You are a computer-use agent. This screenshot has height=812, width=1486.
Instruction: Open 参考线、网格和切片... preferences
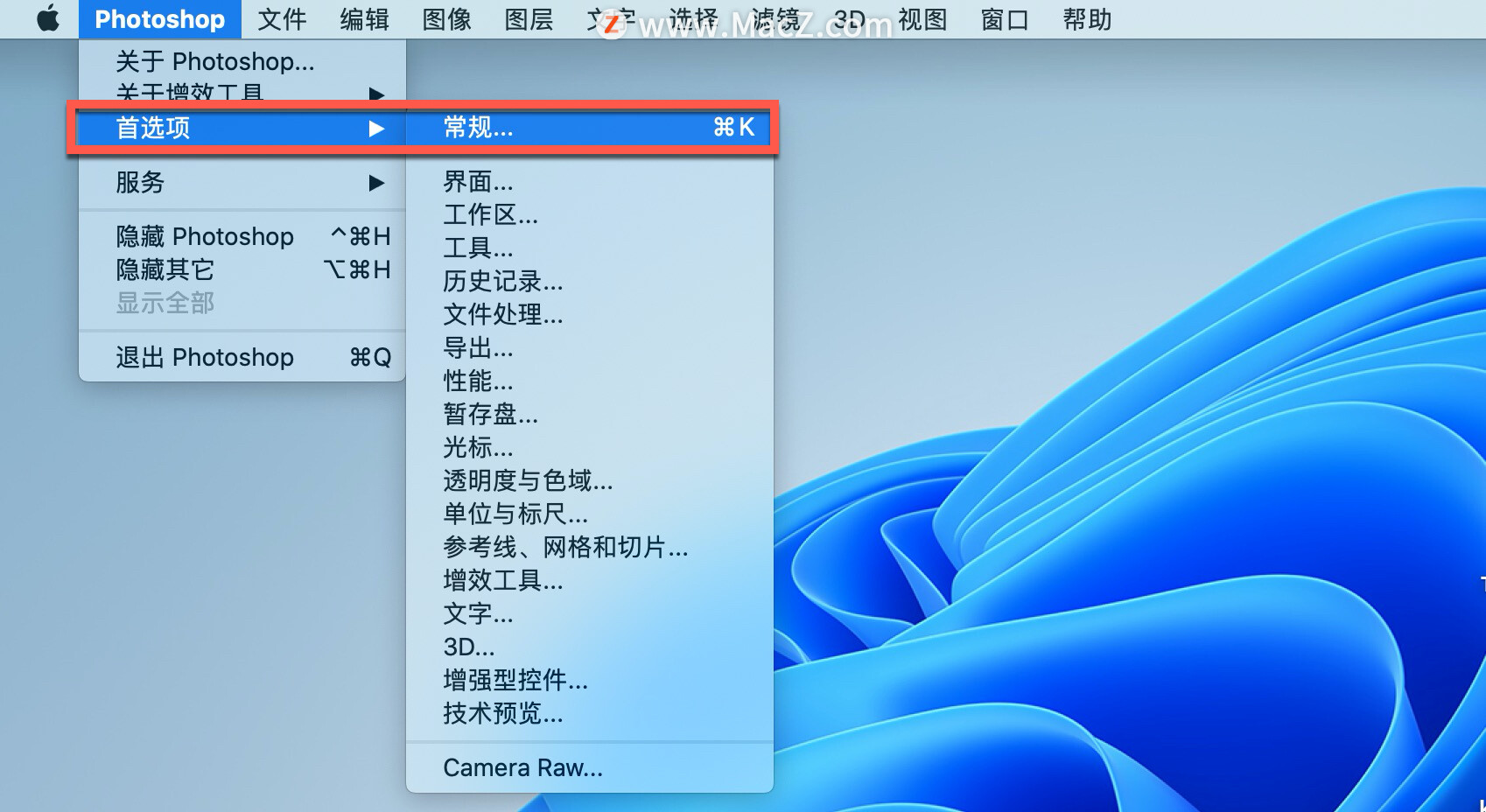590,548
